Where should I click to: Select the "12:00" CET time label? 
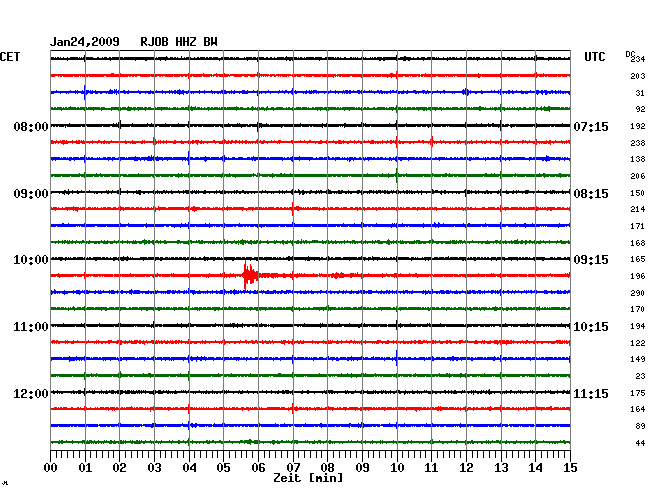pos(31,394)
